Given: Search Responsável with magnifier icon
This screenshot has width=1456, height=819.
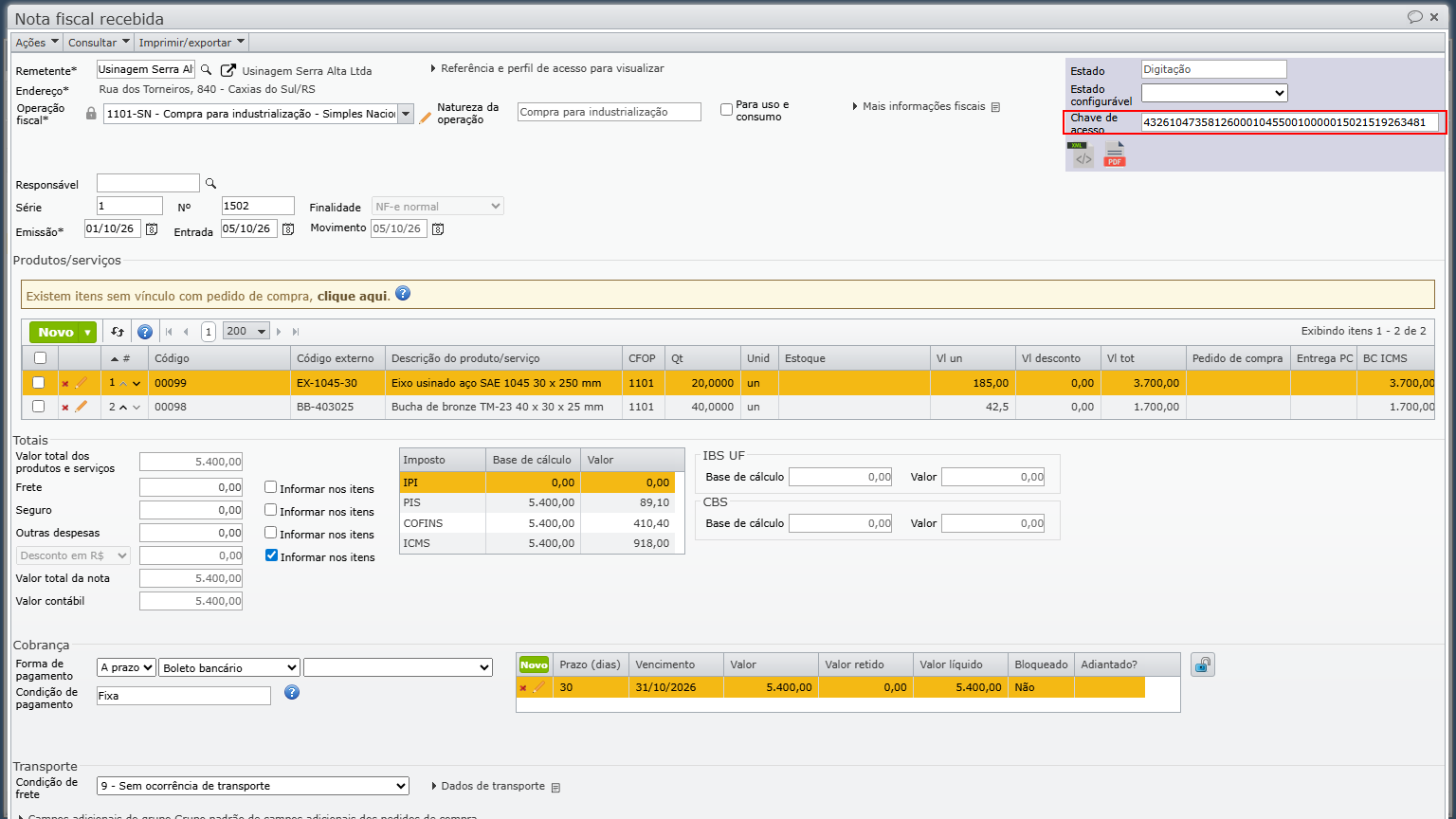Looking at the screenshot, I should (210, 184).
